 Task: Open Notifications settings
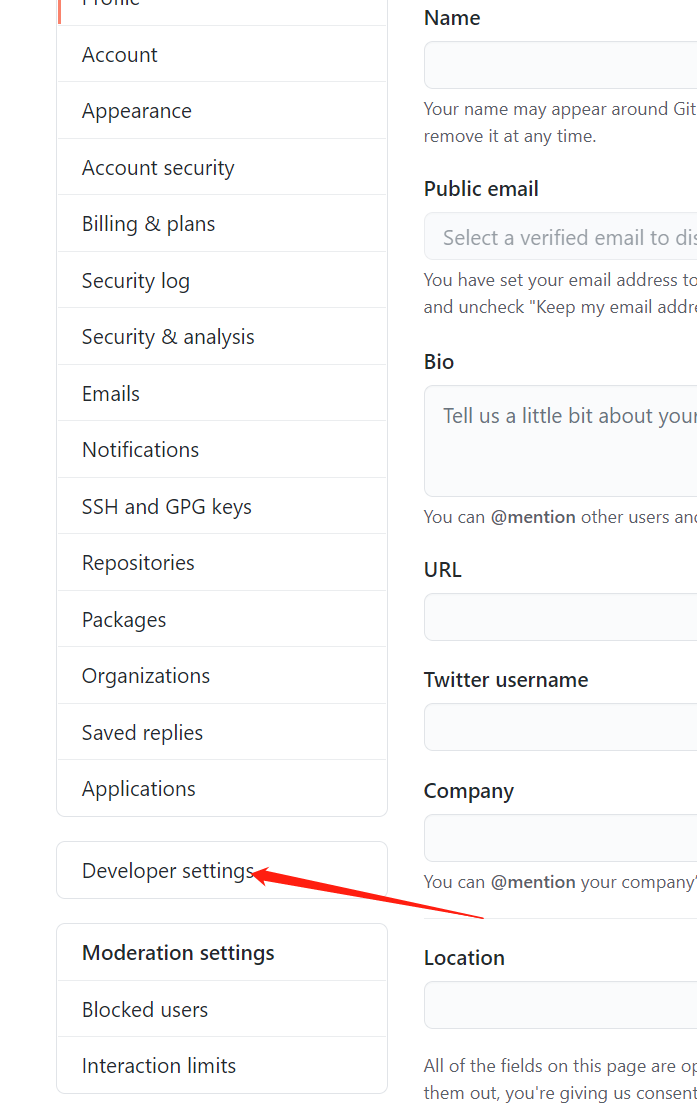(140, 450)
